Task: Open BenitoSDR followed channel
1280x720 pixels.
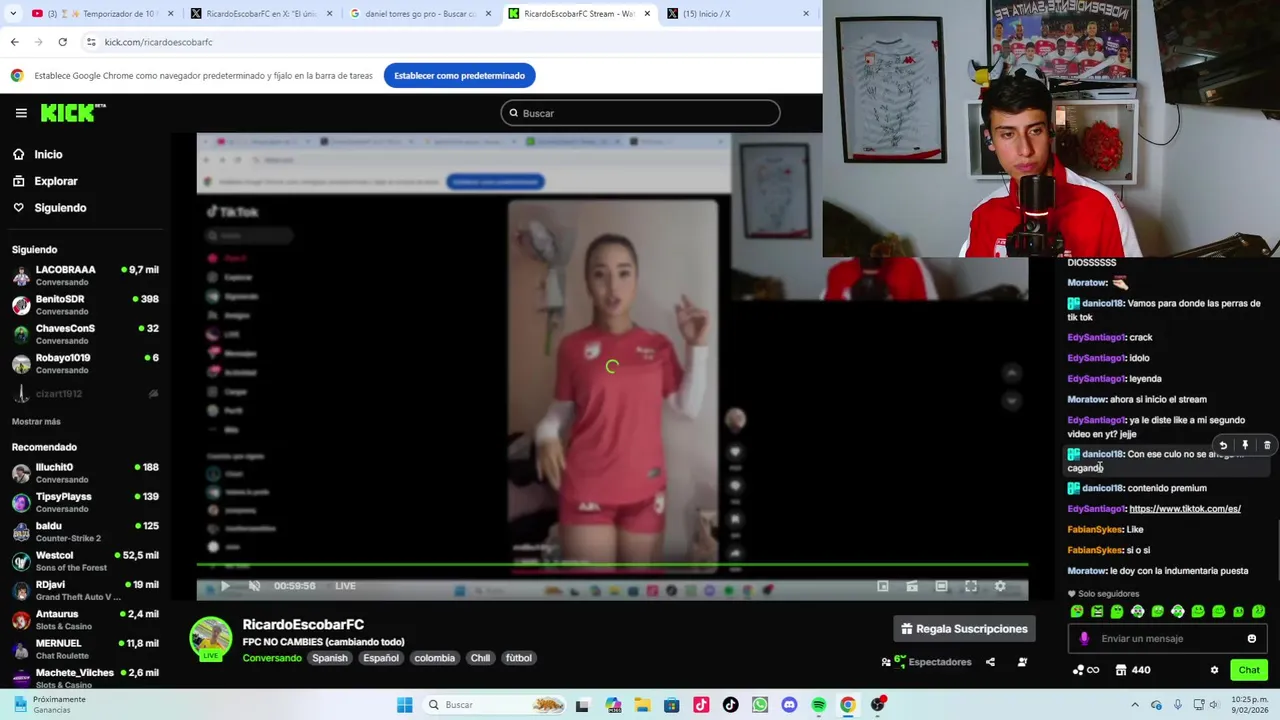Action: 85,305
